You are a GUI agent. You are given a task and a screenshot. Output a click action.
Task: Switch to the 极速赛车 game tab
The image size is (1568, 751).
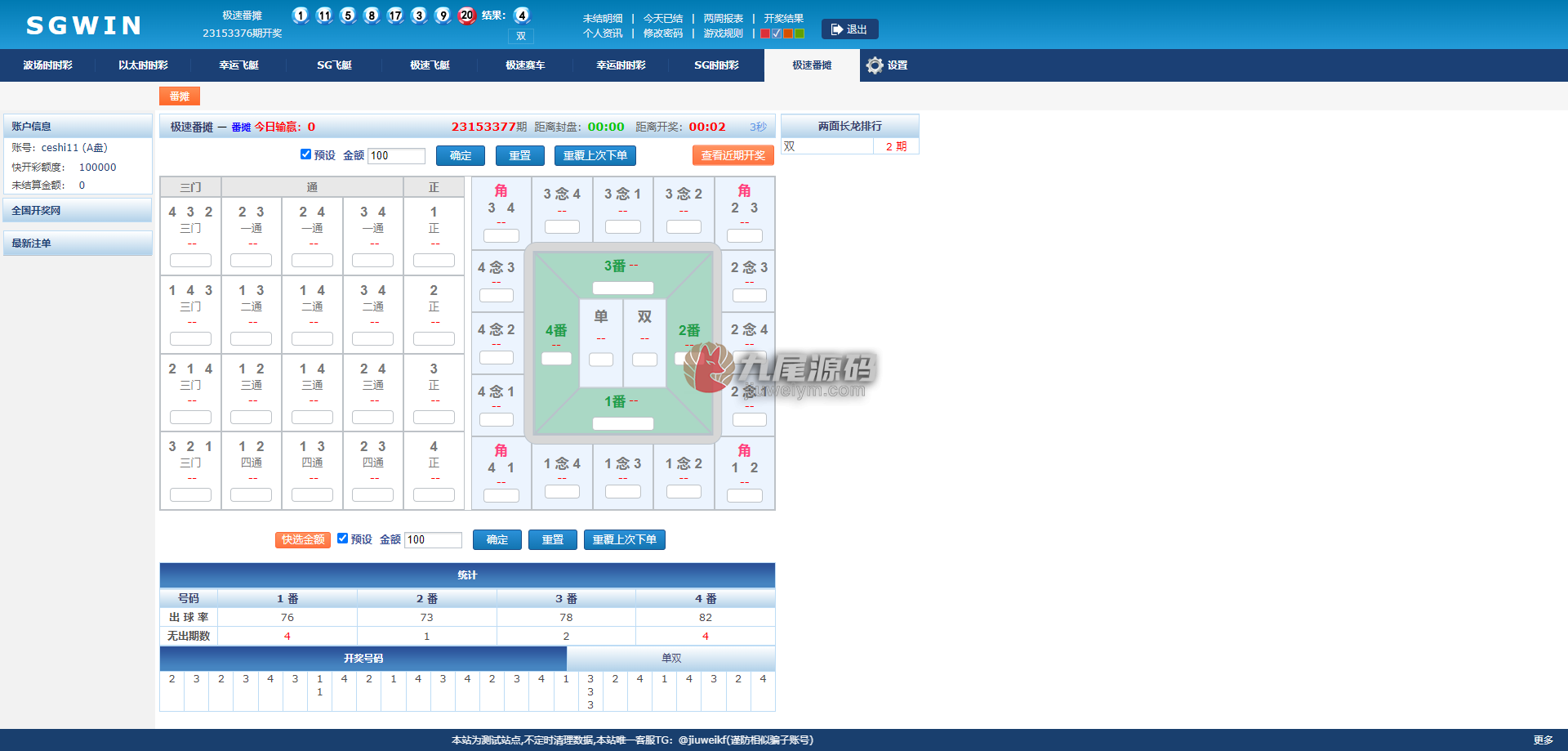[x=525, y=65]
